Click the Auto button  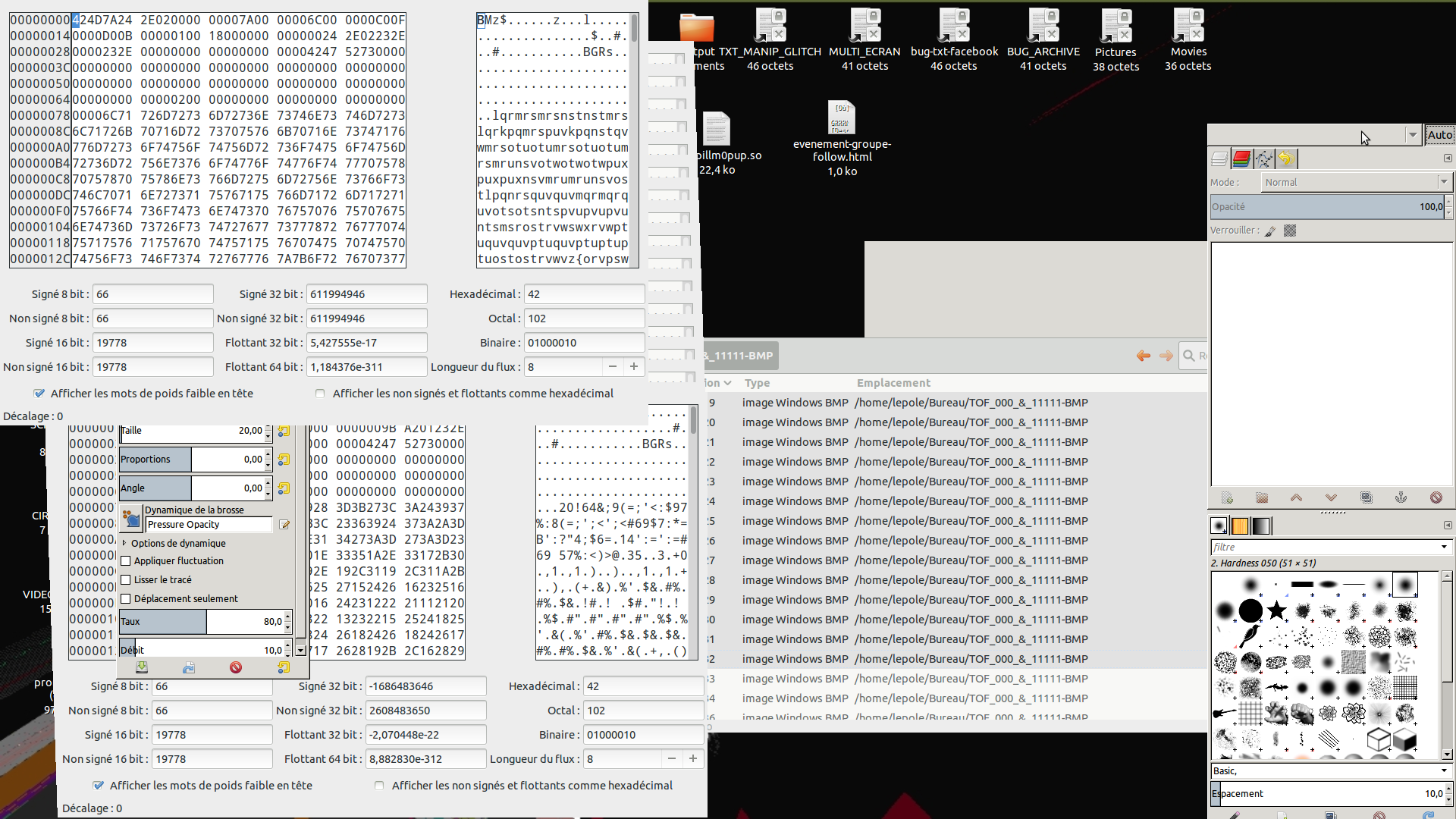click(1439, 135)
